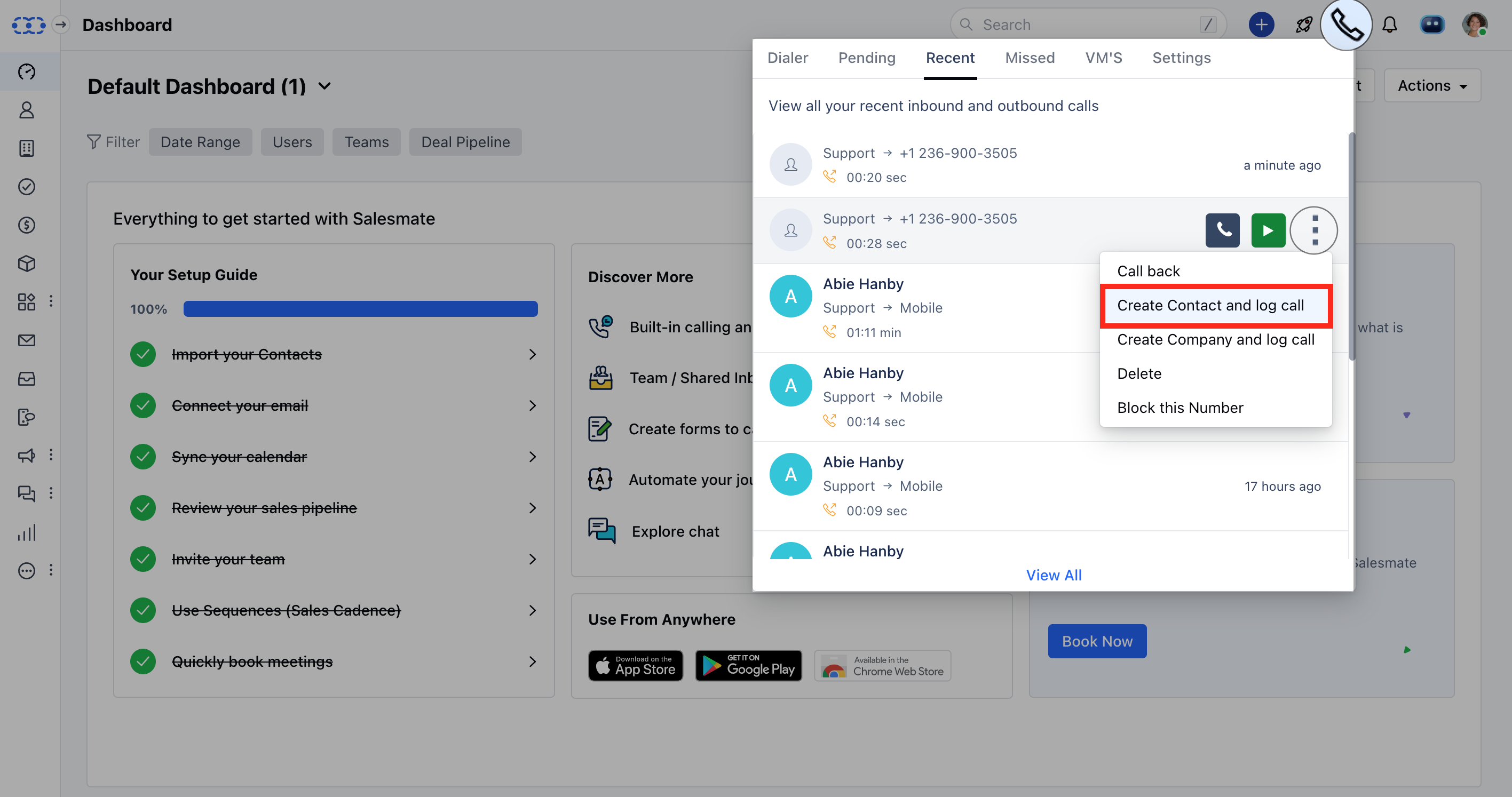Expand the Connect your email chevron

pos(532,405)
